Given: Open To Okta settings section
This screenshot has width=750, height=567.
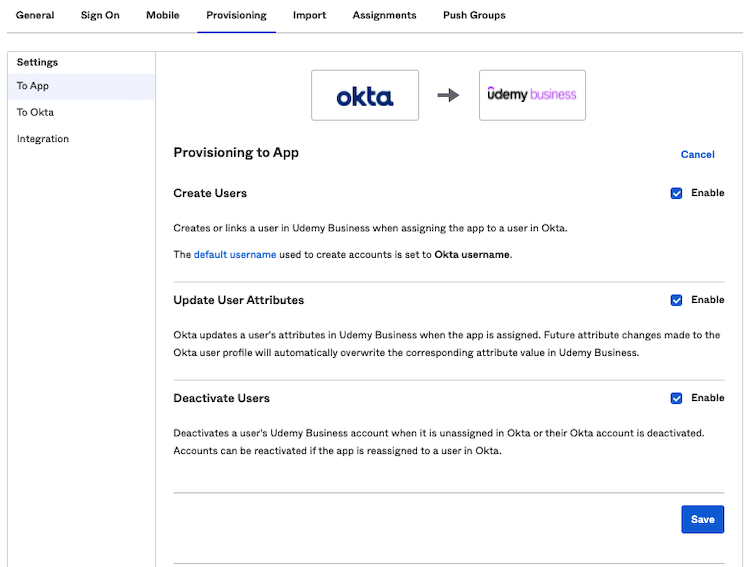Looking at the screenshot, I should [35, 112].
